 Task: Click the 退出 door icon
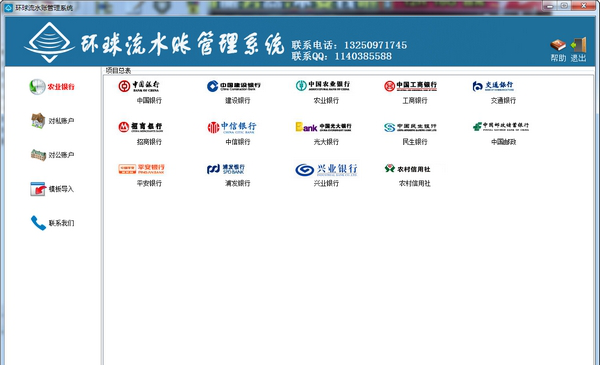(x=578, y=45)
